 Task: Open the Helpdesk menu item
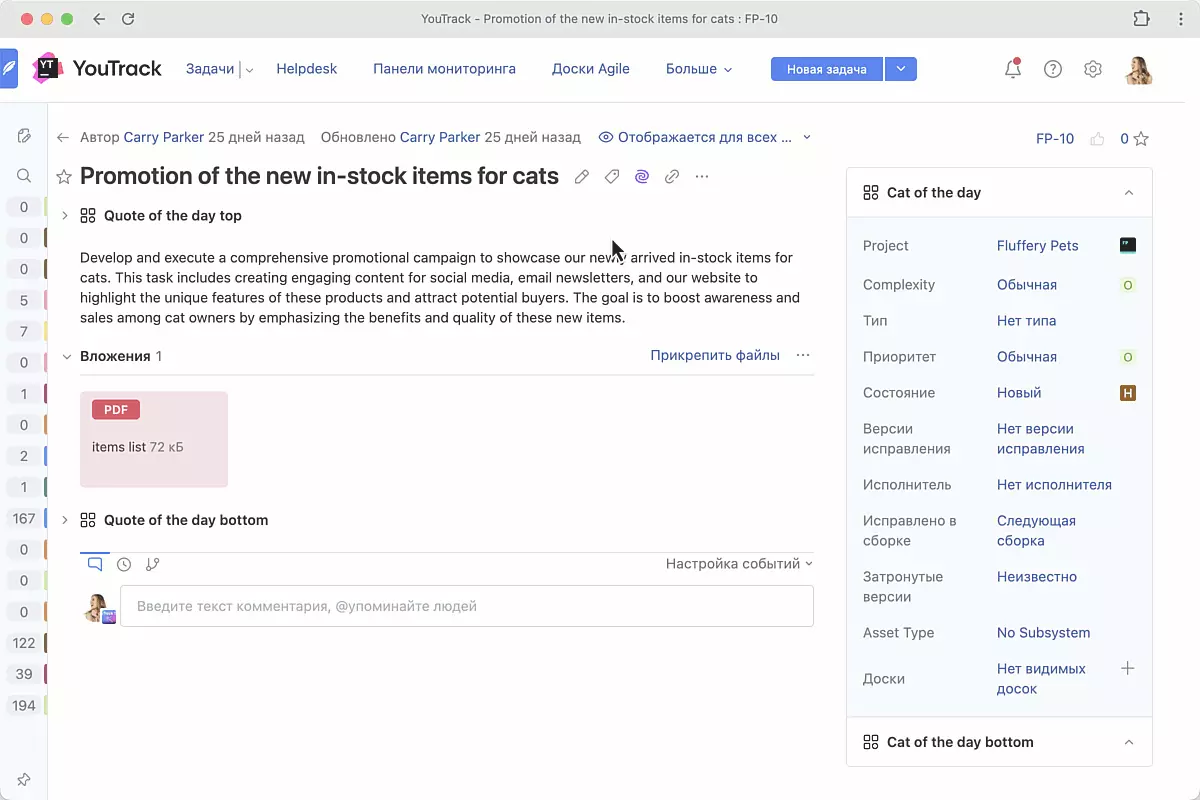point(306,69)
